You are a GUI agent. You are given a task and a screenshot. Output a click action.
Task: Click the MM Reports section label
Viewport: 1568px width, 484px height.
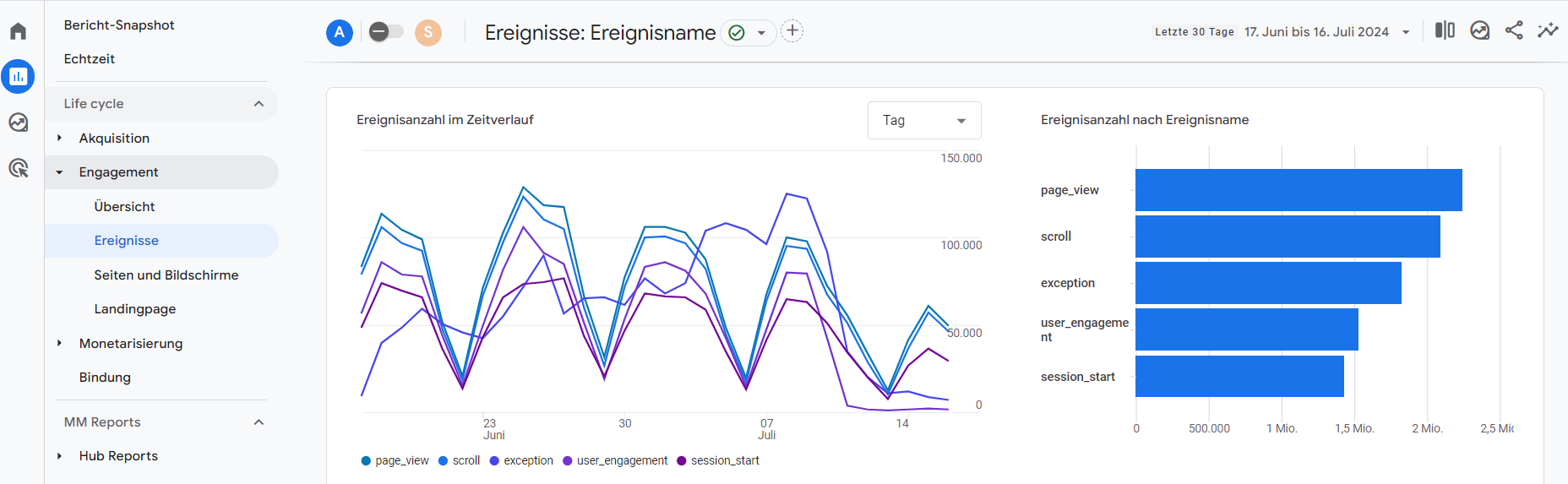click(x=102, y=422)
